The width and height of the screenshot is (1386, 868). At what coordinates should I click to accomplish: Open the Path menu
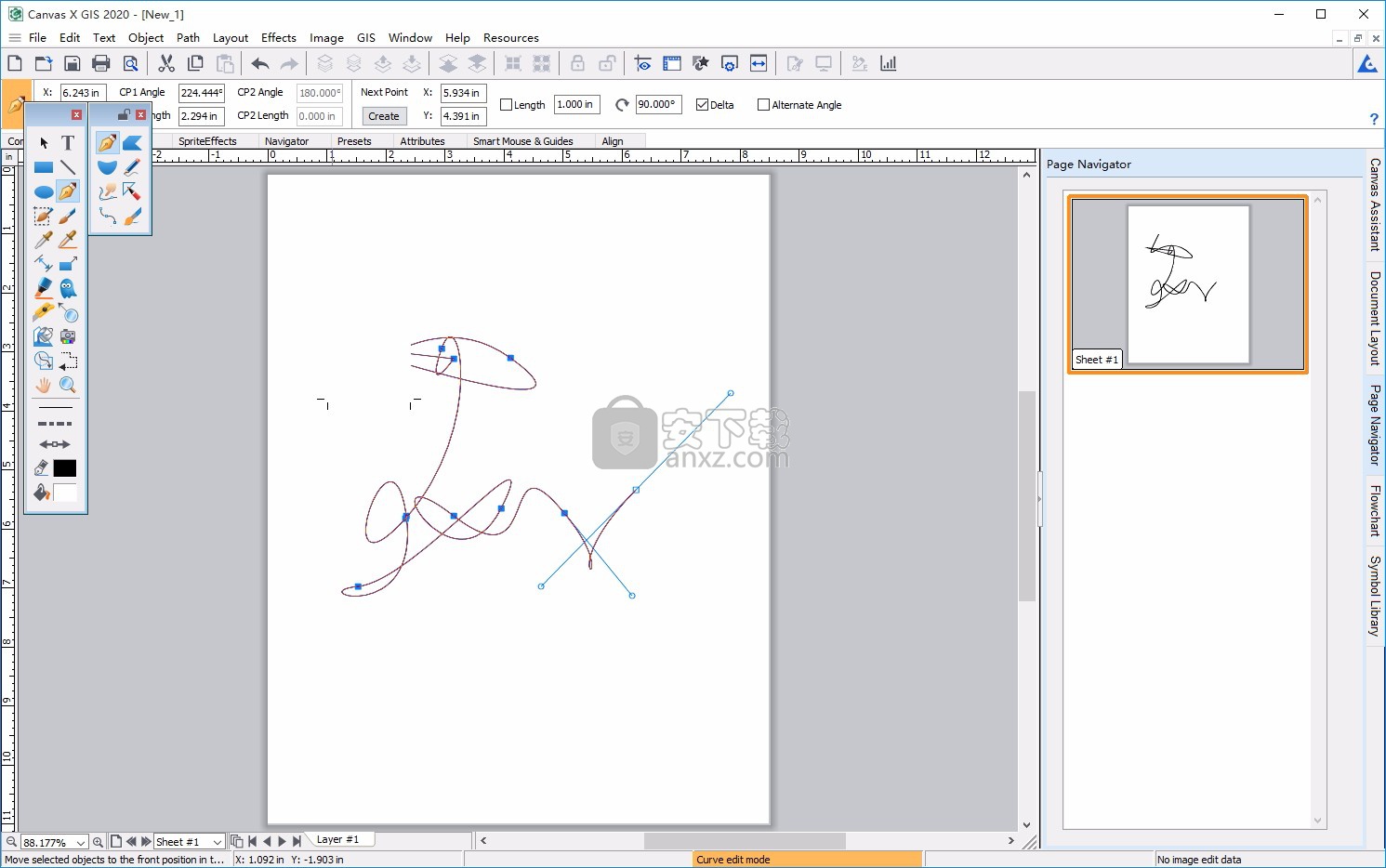188,38
